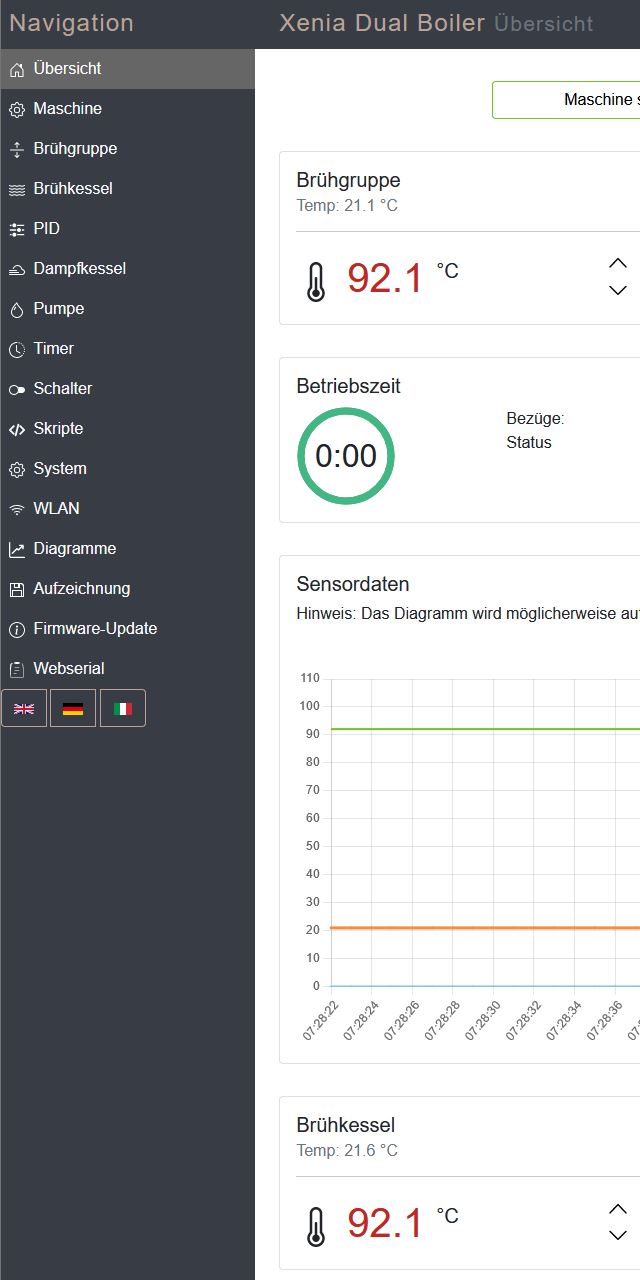The width and height of the screenshot is (640, 1280).
Task: Click the thermometer icon in Brühkessel card
Action: [316, 1227]
